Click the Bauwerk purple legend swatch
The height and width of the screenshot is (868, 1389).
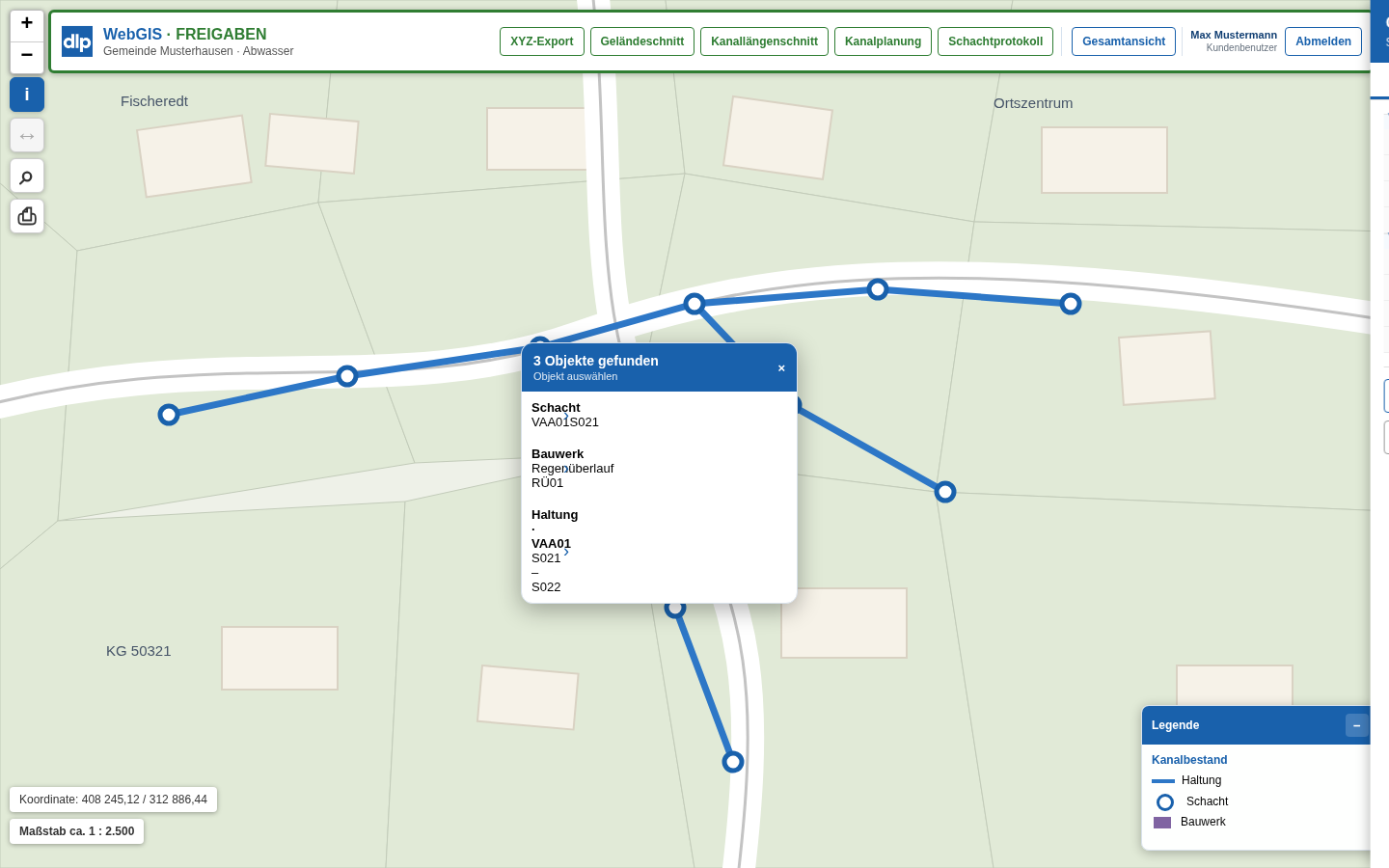pos(1162,823)
